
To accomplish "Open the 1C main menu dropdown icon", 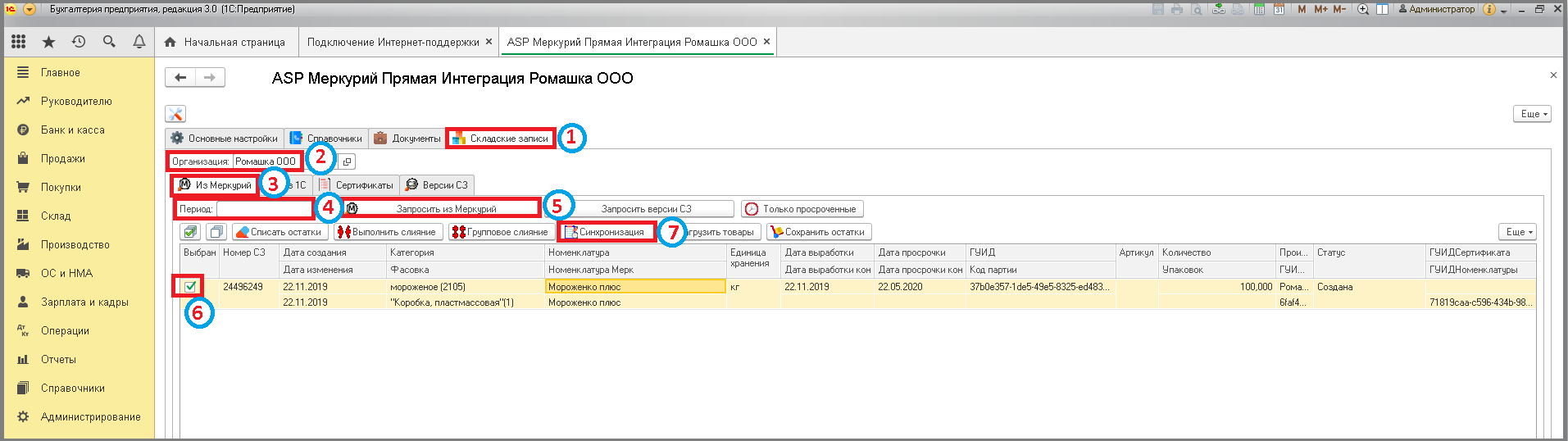I will [30, 9].
